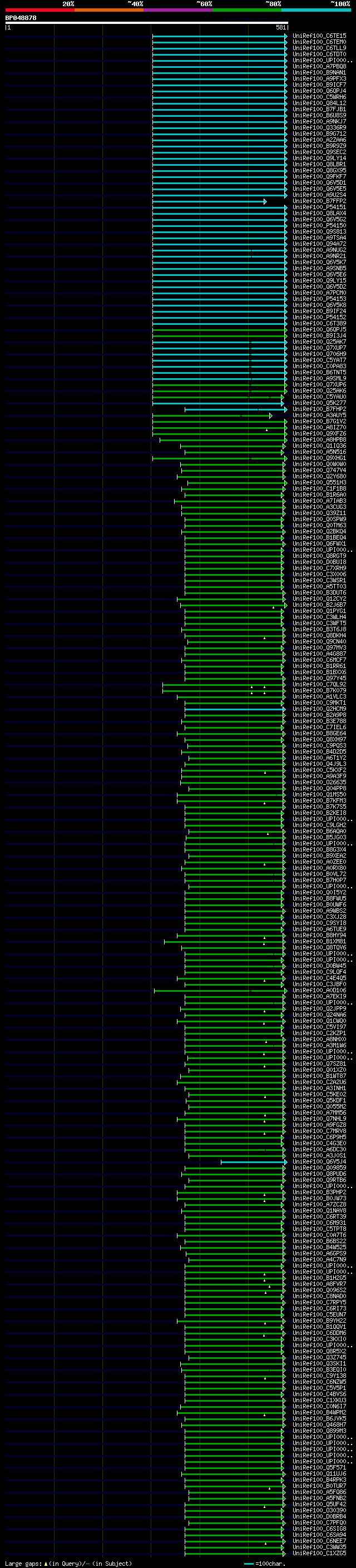Viewport: 356px width, 1568px height.
Task: Open hit UniRef100_B9NAN1
Action: pyautogui.click(x=319, y=72)
